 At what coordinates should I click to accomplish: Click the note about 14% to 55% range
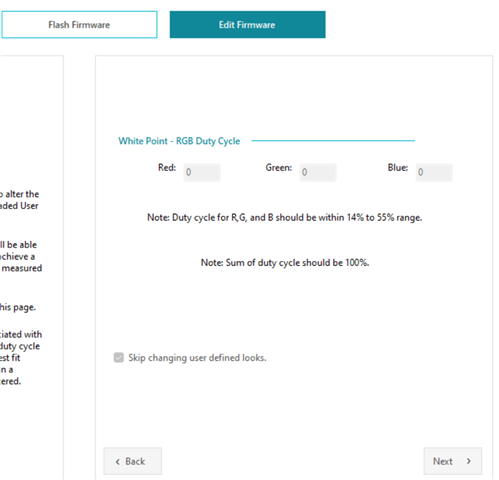click(285, 218)
